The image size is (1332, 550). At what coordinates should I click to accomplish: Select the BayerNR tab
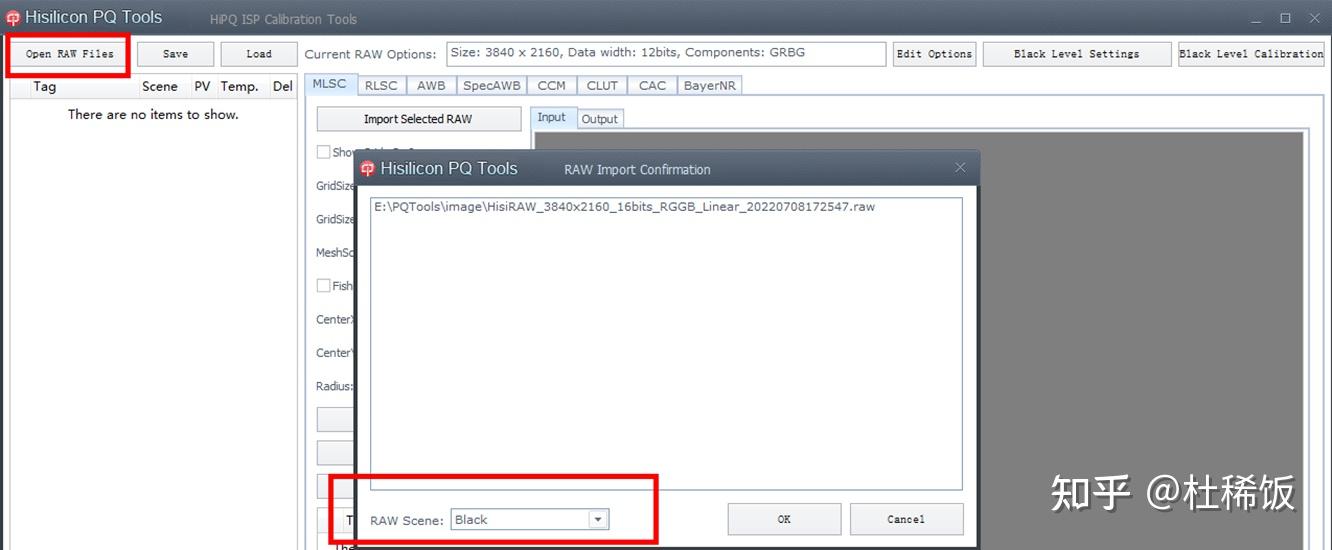click(709, 86)
